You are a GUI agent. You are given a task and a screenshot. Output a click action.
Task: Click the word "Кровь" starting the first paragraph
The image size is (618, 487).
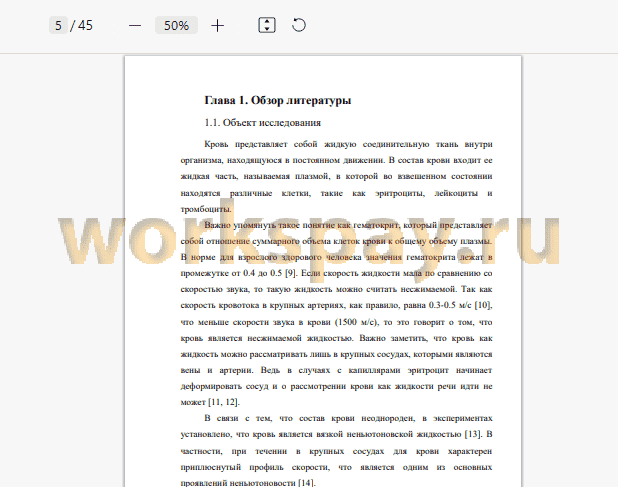pyautogui.click(x=216, y=144)
